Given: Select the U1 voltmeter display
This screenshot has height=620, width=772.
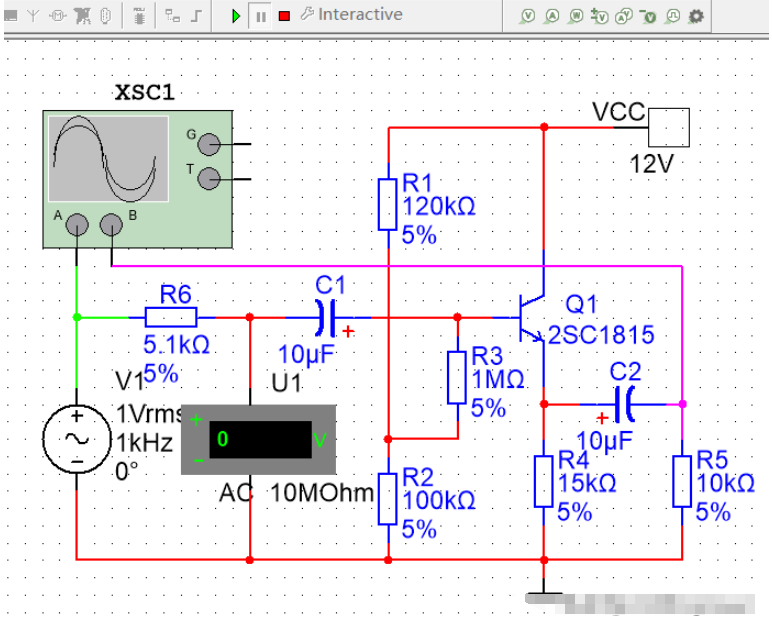Looking at the screenshot, I should (x=258, y=439).
